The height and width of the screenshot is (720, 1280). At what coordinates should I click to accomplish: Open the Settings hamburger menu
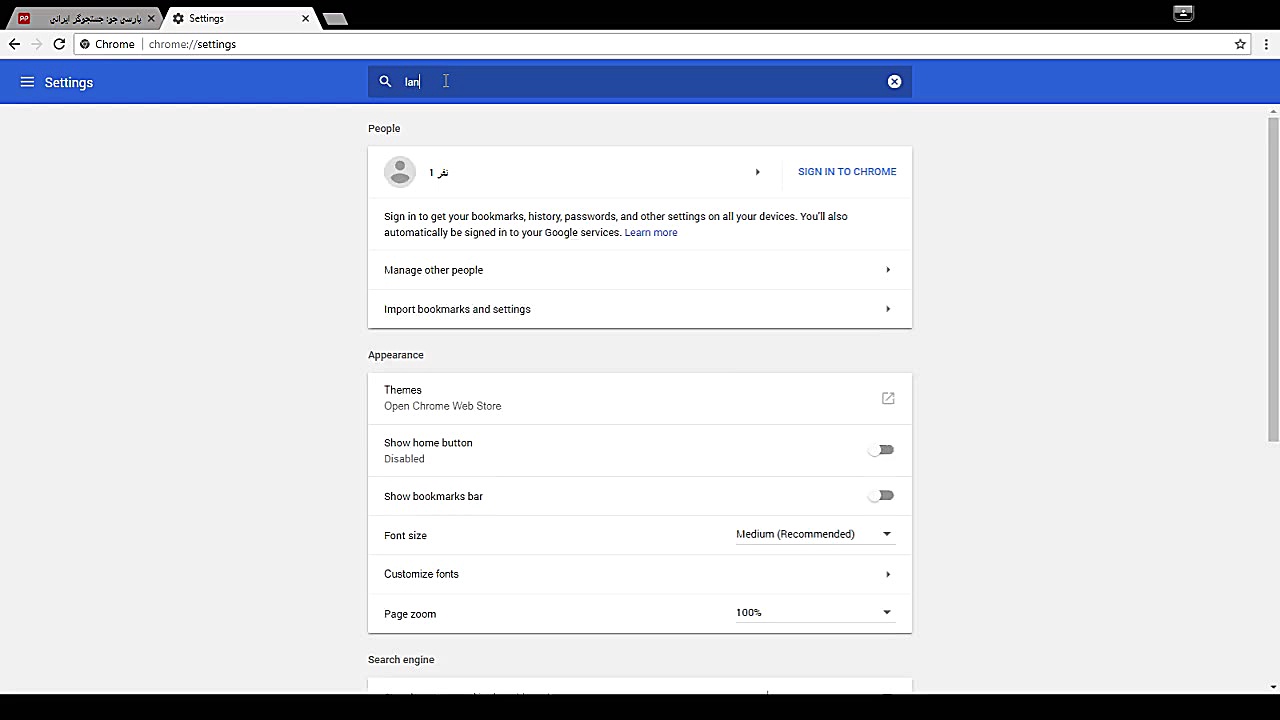point(27,82)
